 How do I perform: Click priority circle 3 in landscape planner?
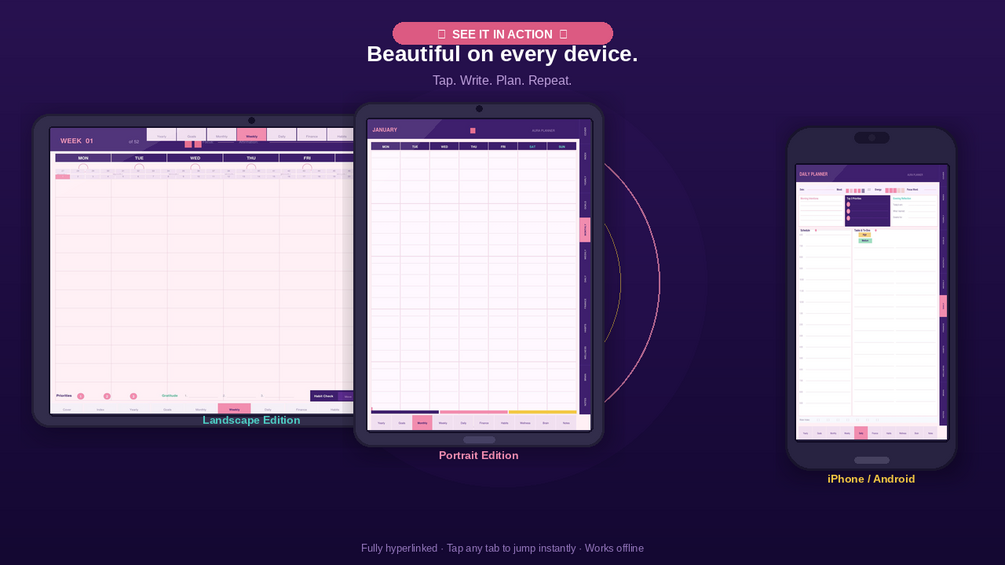(x=133, y=396)
